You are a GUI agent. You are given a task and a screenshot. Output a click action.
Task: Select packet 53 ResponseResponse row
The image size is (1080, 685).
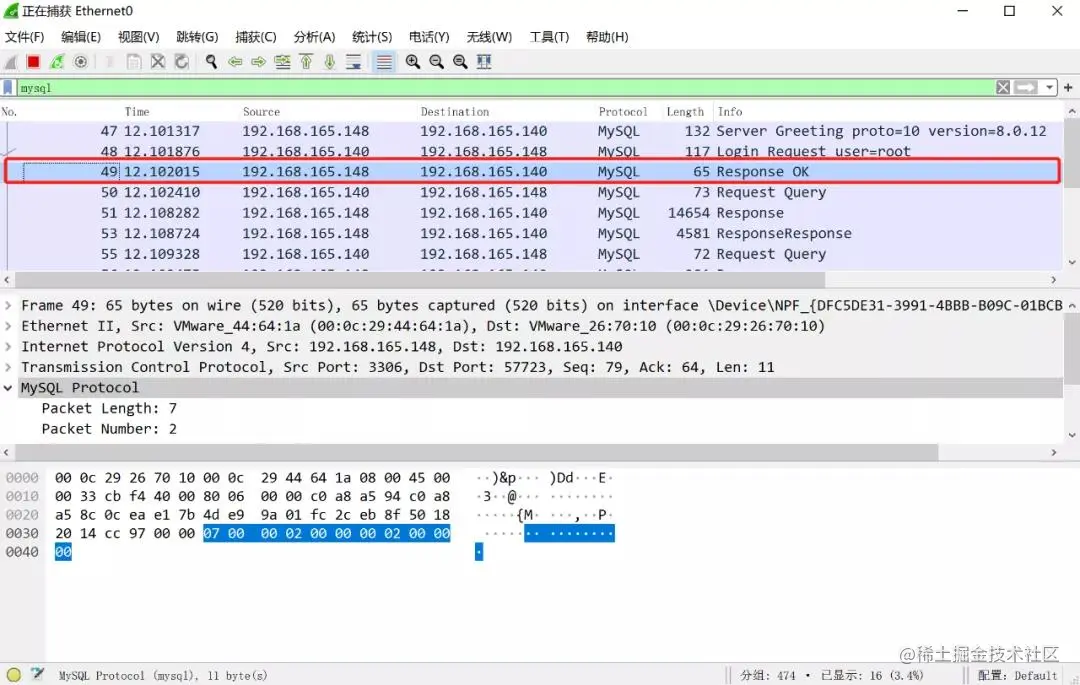(532, 233)
